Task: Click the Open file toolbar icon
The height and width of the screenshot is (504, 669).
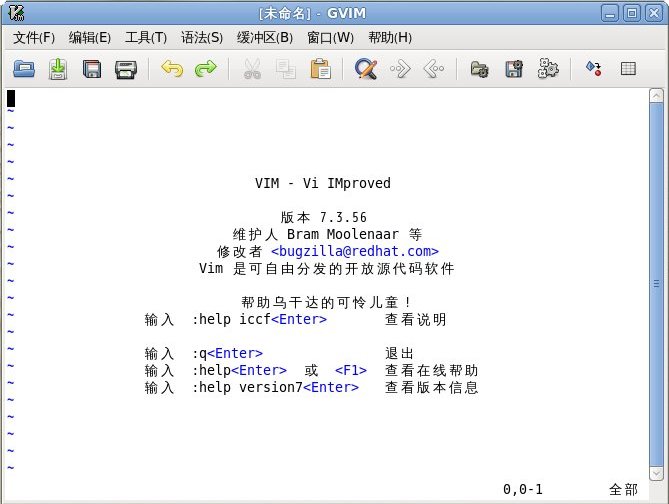Action: coord(24,69)
